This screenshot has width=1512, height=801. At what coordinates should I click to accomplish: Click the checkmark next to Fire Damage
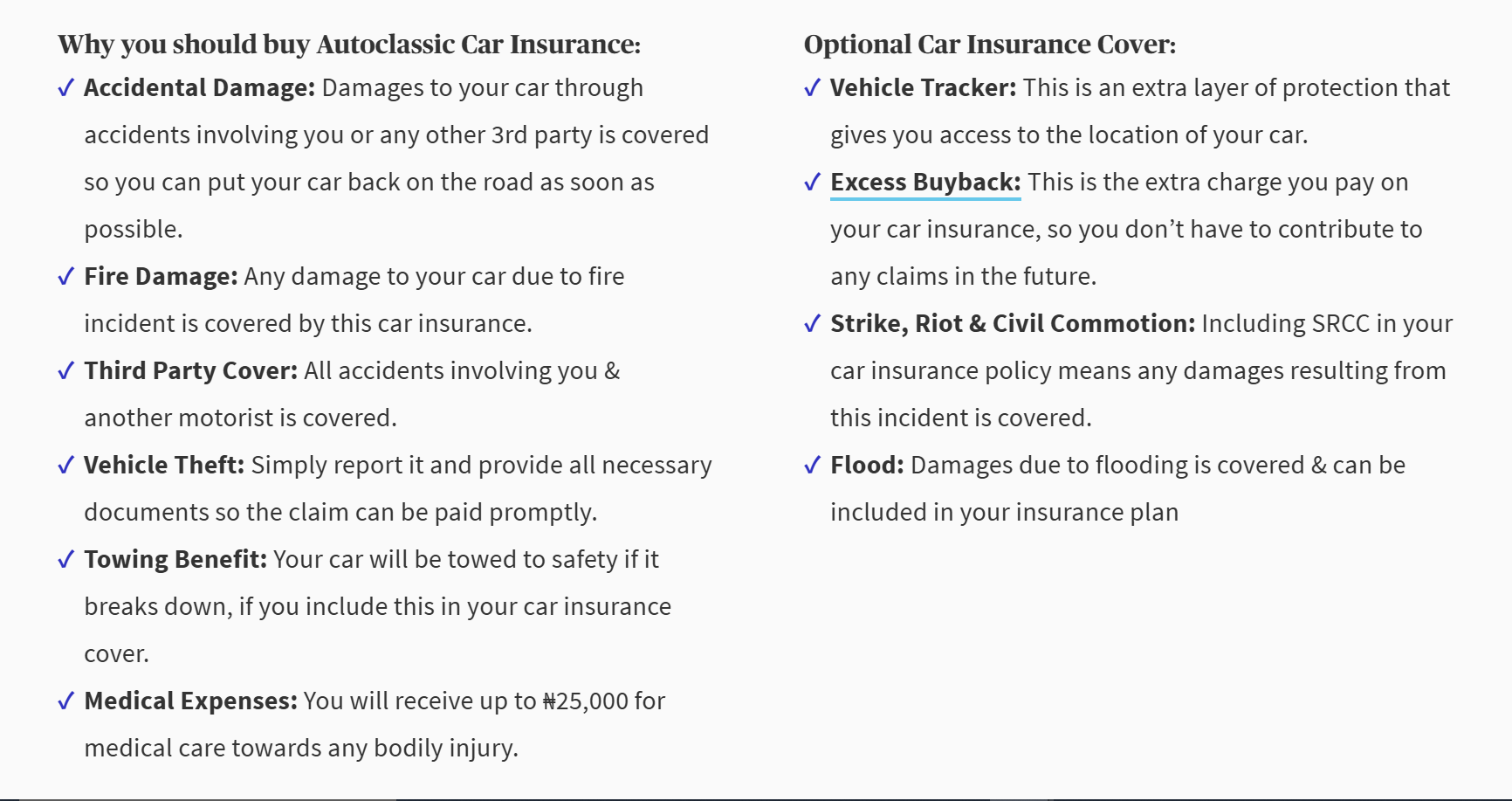coord(66,277)
